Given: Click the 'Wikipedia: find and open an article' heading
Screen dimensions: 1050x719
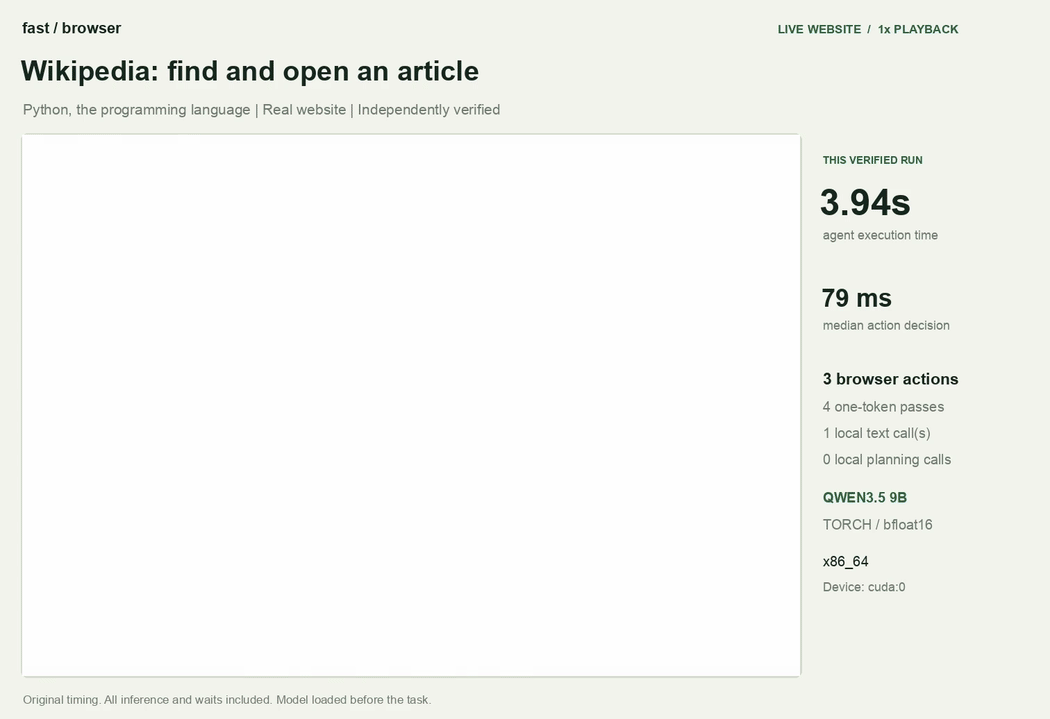Looking at the screenshot, I should point(250,71).
